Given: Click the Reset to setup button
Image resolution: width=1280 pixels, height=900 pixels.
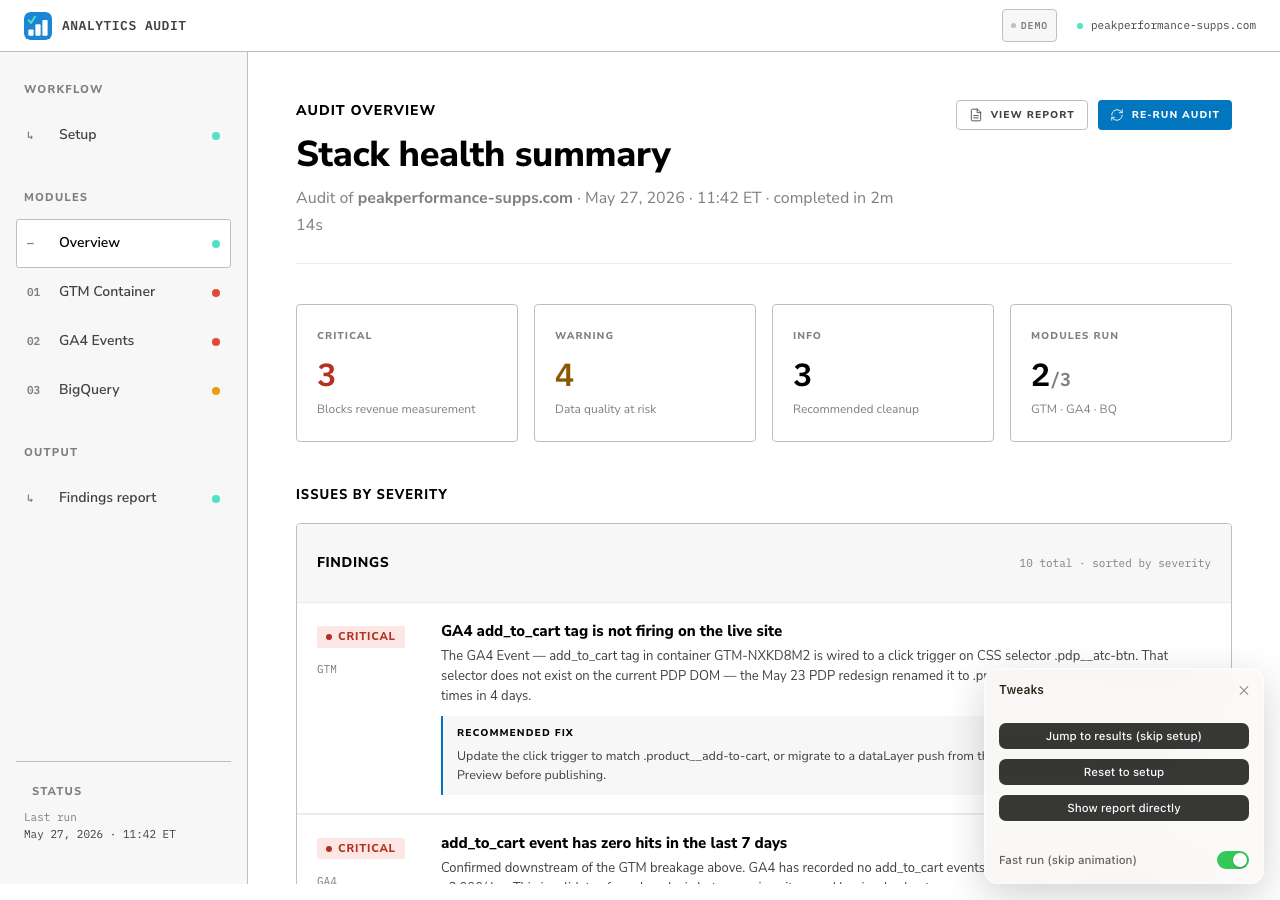Looking at the screenshot, I should tap(1124, 772).
